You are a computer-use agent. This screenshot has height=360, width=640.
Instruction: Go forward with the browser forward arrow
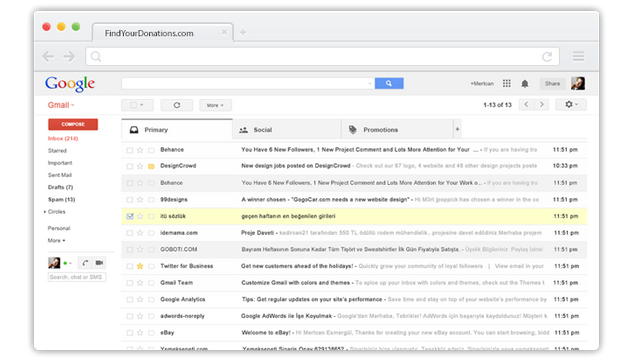tap(69, 56)
